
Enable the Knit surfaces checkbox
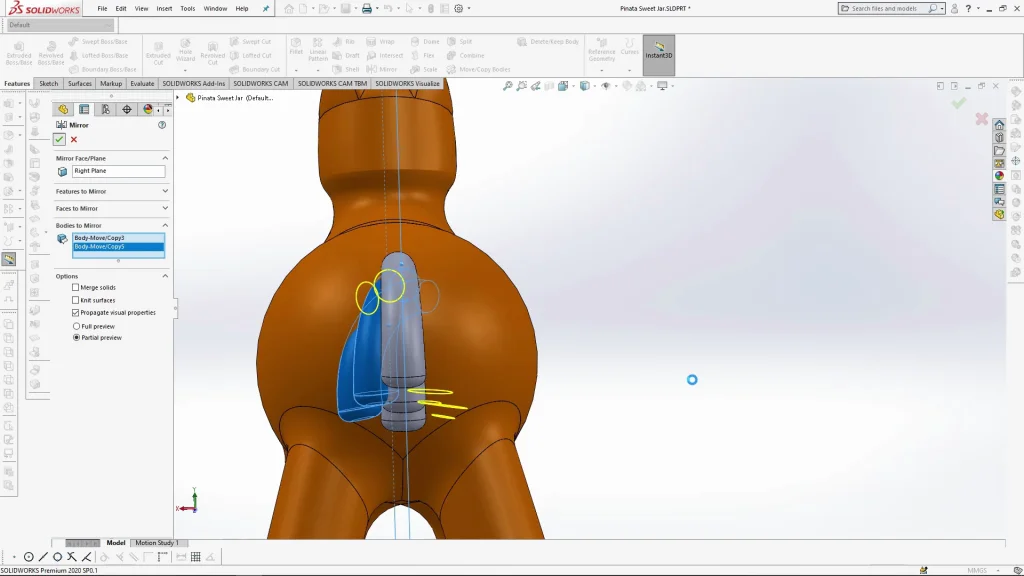(x=76, y=300)
